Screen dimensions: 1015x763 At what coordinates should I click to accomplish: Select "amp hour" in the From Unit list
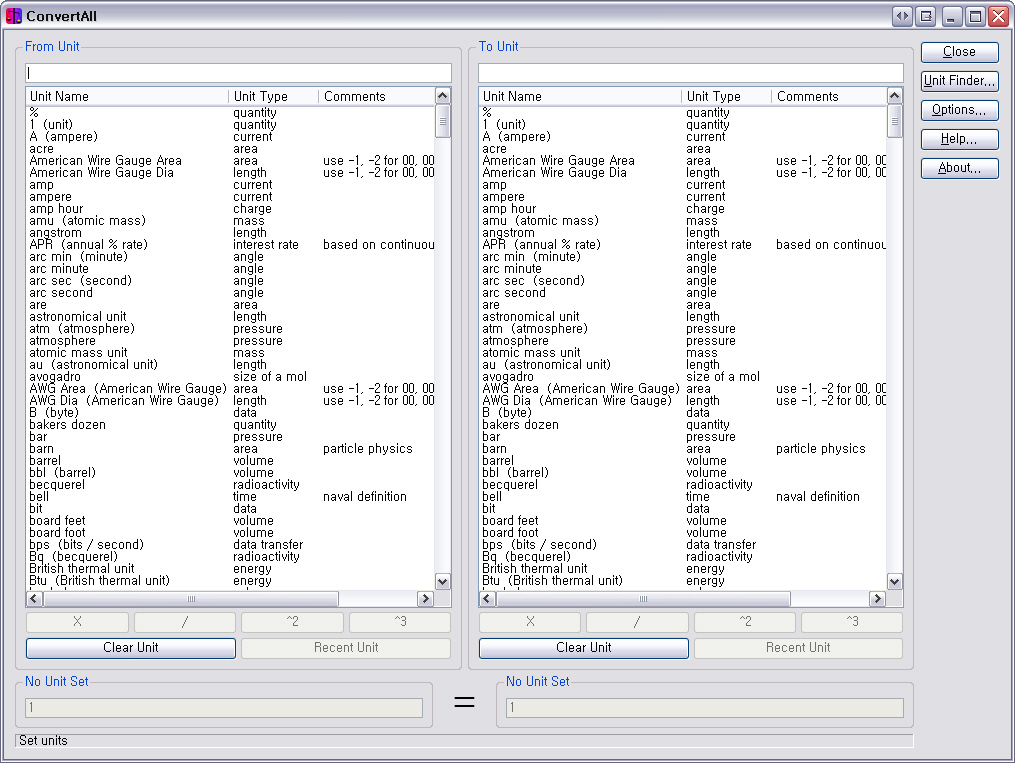coord(56,209)
